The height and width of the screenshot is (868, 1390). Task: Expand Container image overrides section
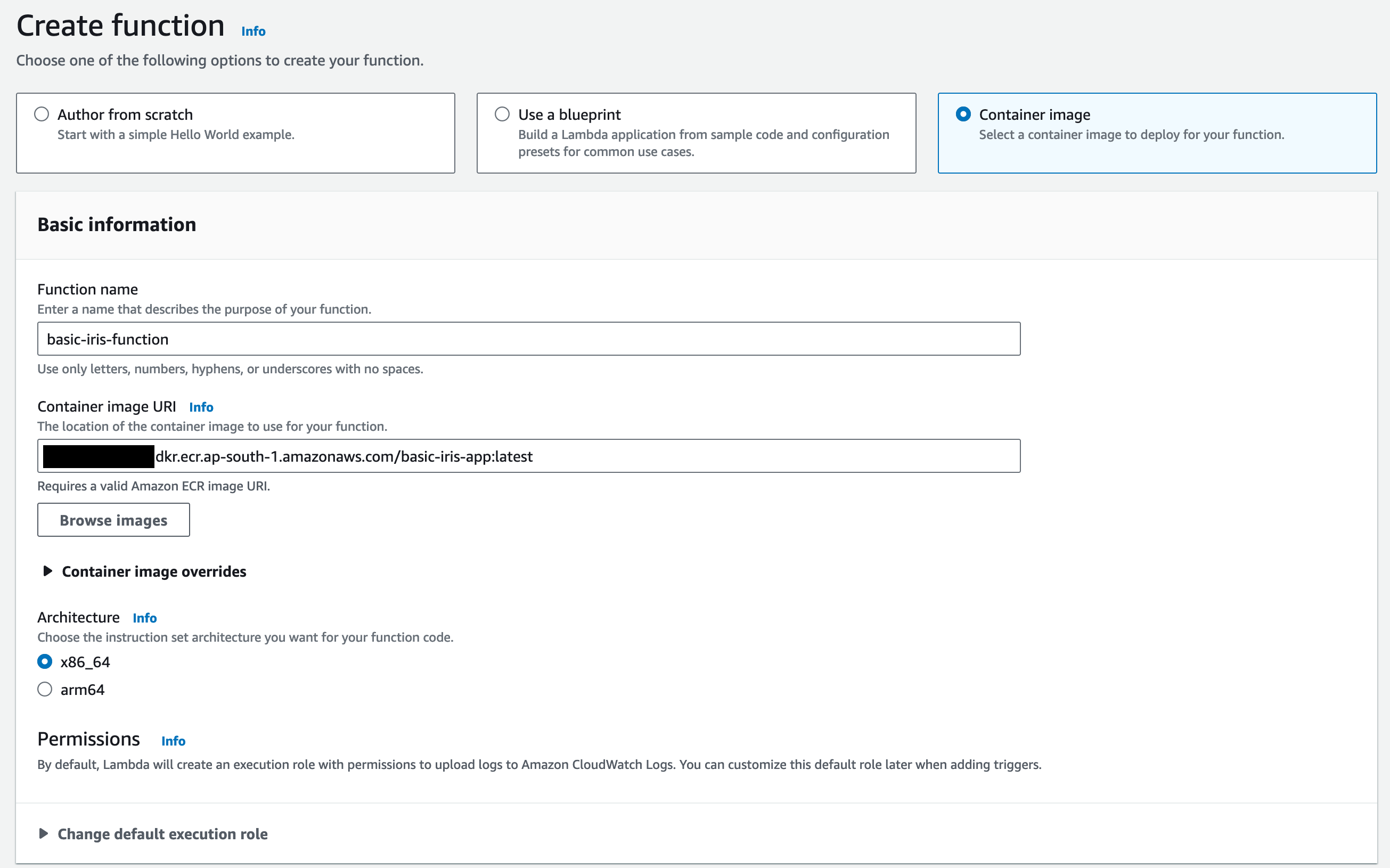153,571
